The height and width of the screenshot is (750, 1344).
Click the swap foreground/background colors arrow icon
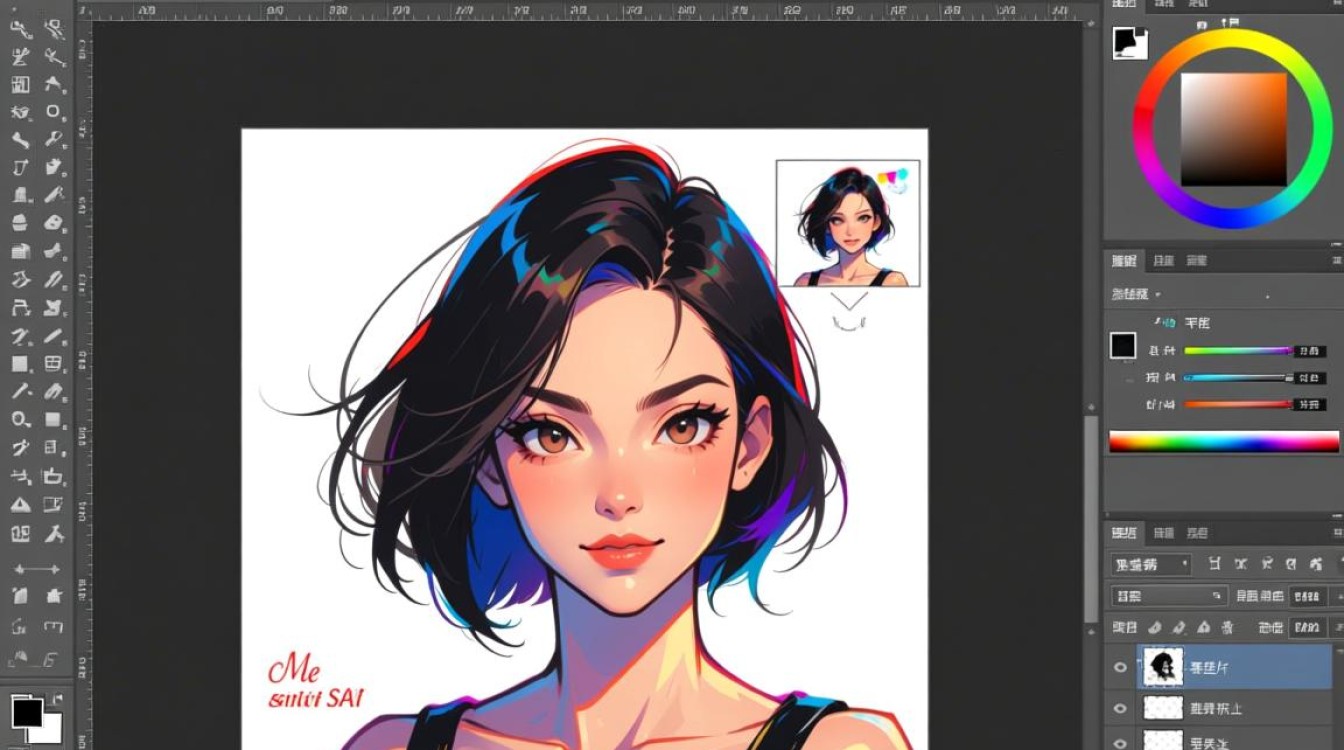[56, 697]
